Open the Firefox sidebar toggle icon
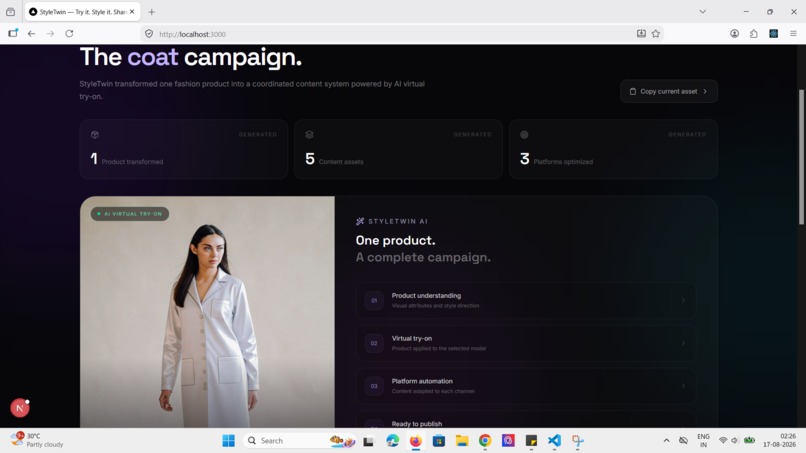The height and width of the screenshot is (453, 806). (x=13, y=33)
